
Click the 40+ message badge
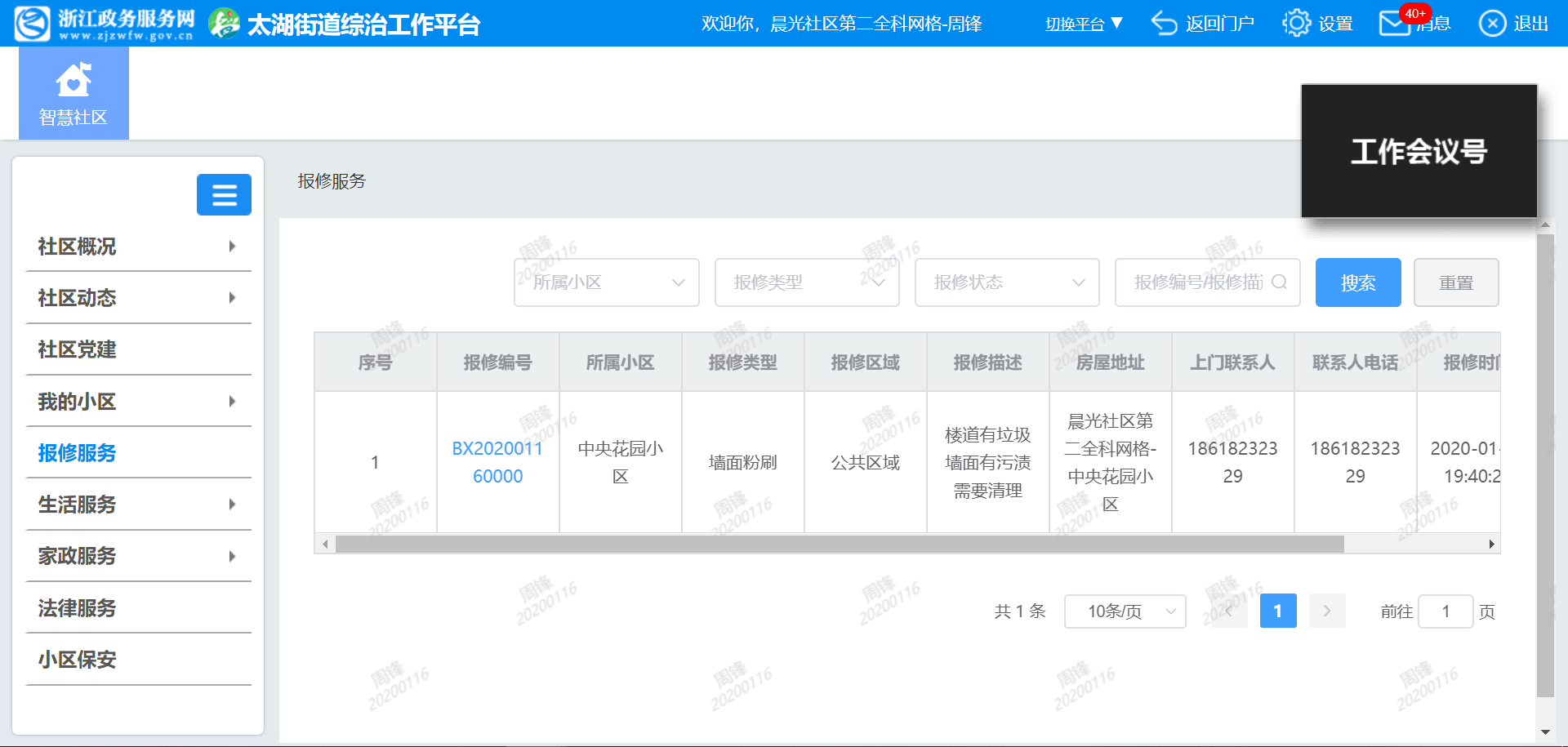(x=1415, y=13)
